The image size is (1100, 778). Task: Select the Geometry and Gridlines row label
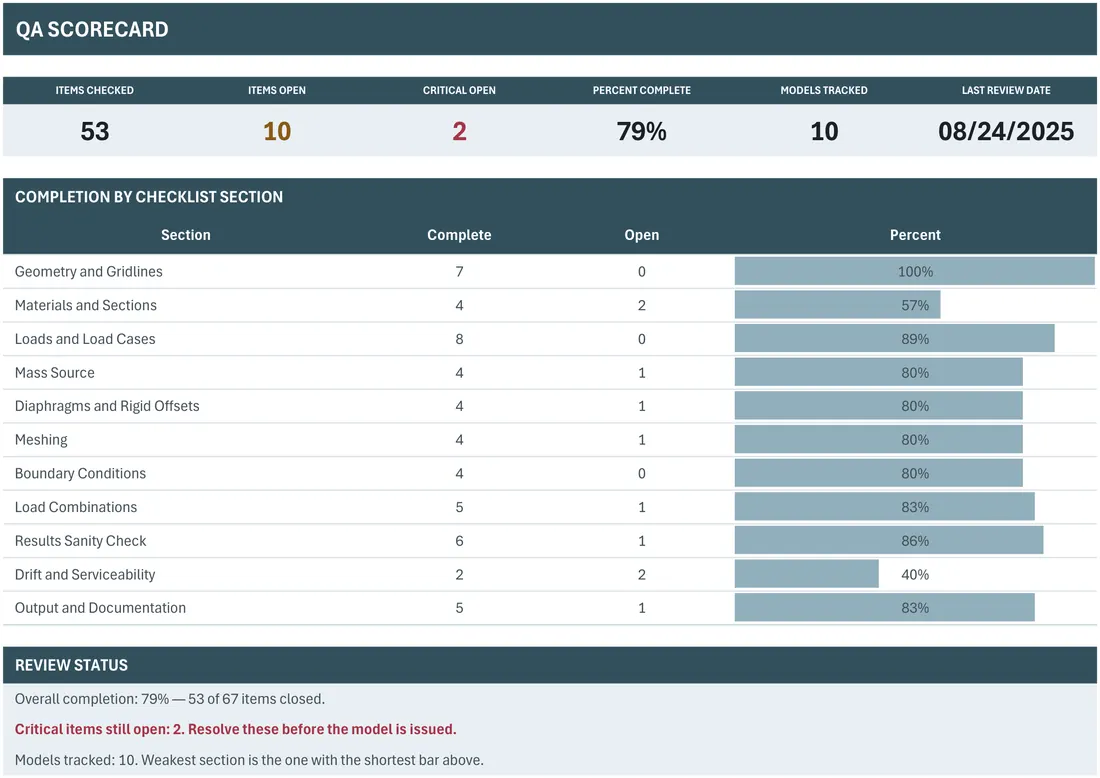[88, 271]
